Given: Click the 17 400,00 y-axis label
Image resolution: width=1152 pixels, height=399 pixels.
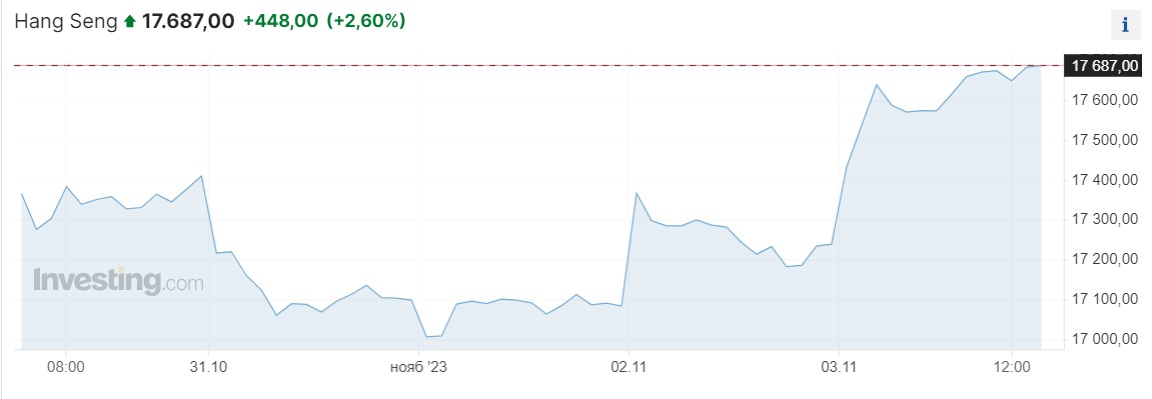Looking at the screenshot, I should tap(1104, 180).
